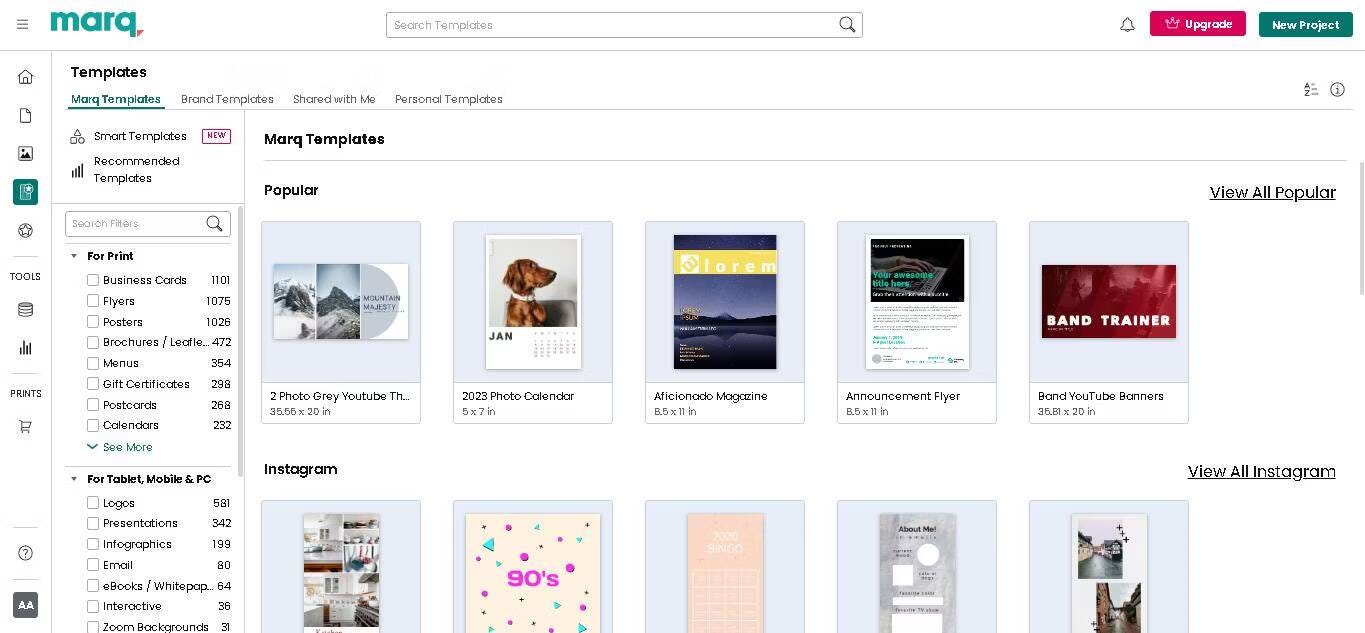Click the Upgrade button

coord(1198,24)
